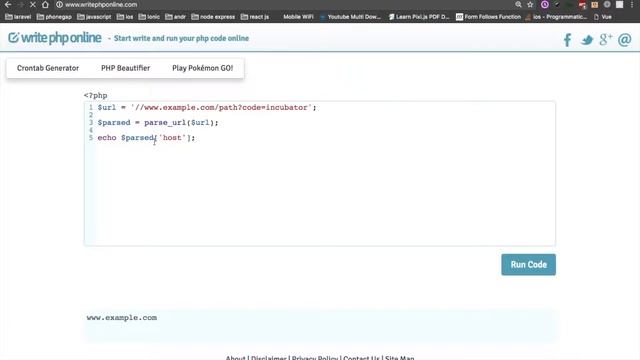This screenshot has width=640, height=360.
Task: Open Chrome's three-dot menu
Action: tap(632, 4)
